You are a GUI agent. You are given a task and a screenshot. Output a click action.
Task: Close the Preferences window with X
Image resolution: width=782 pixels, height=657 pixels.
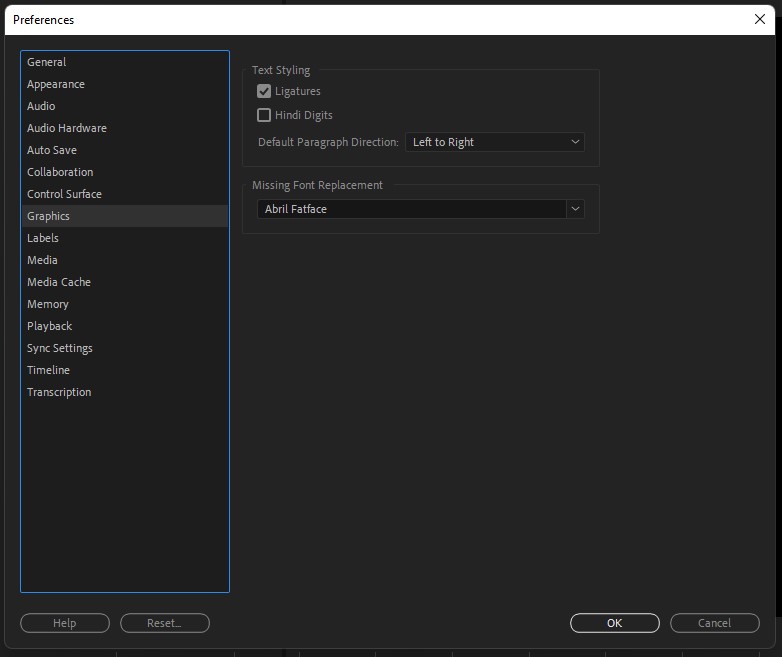coord(760,19)
